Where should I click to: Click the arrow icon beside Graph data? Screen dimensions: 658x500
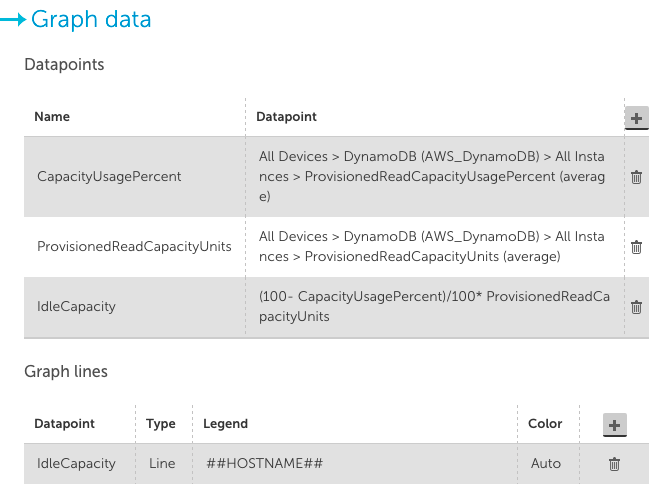(x=13, y=19)
